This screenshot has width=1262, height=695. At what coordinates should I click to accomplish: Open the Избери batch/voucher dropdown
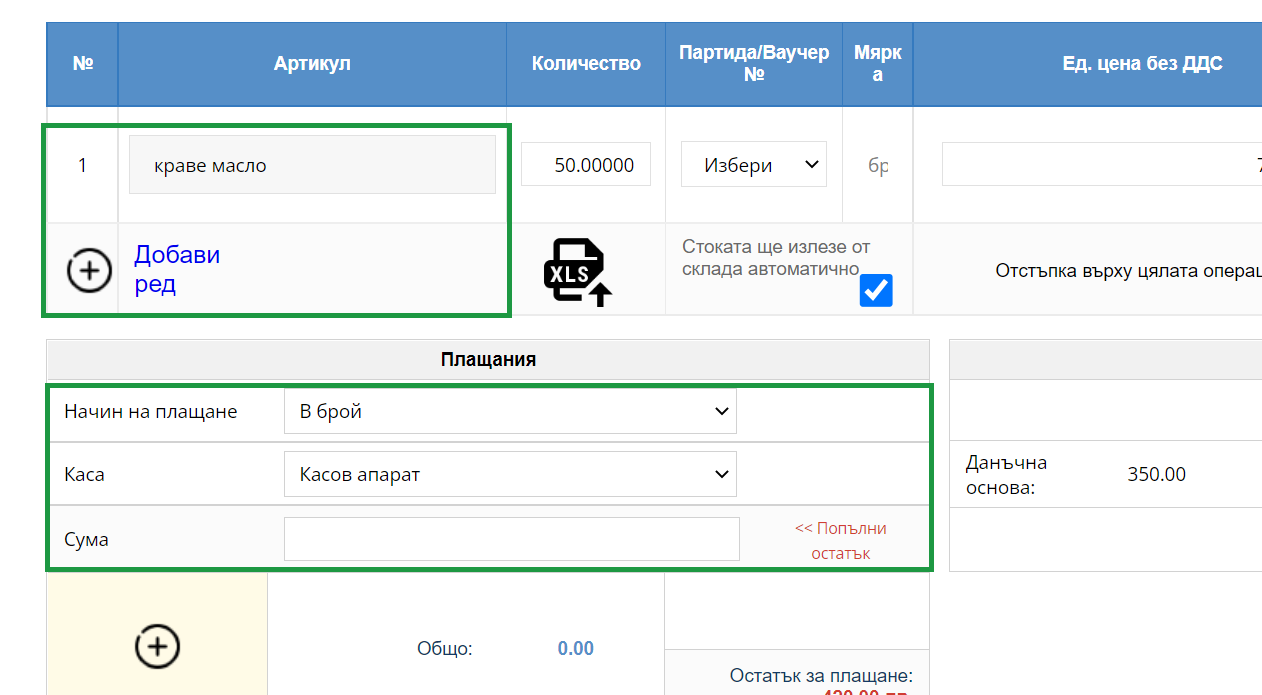pos(754,164)
